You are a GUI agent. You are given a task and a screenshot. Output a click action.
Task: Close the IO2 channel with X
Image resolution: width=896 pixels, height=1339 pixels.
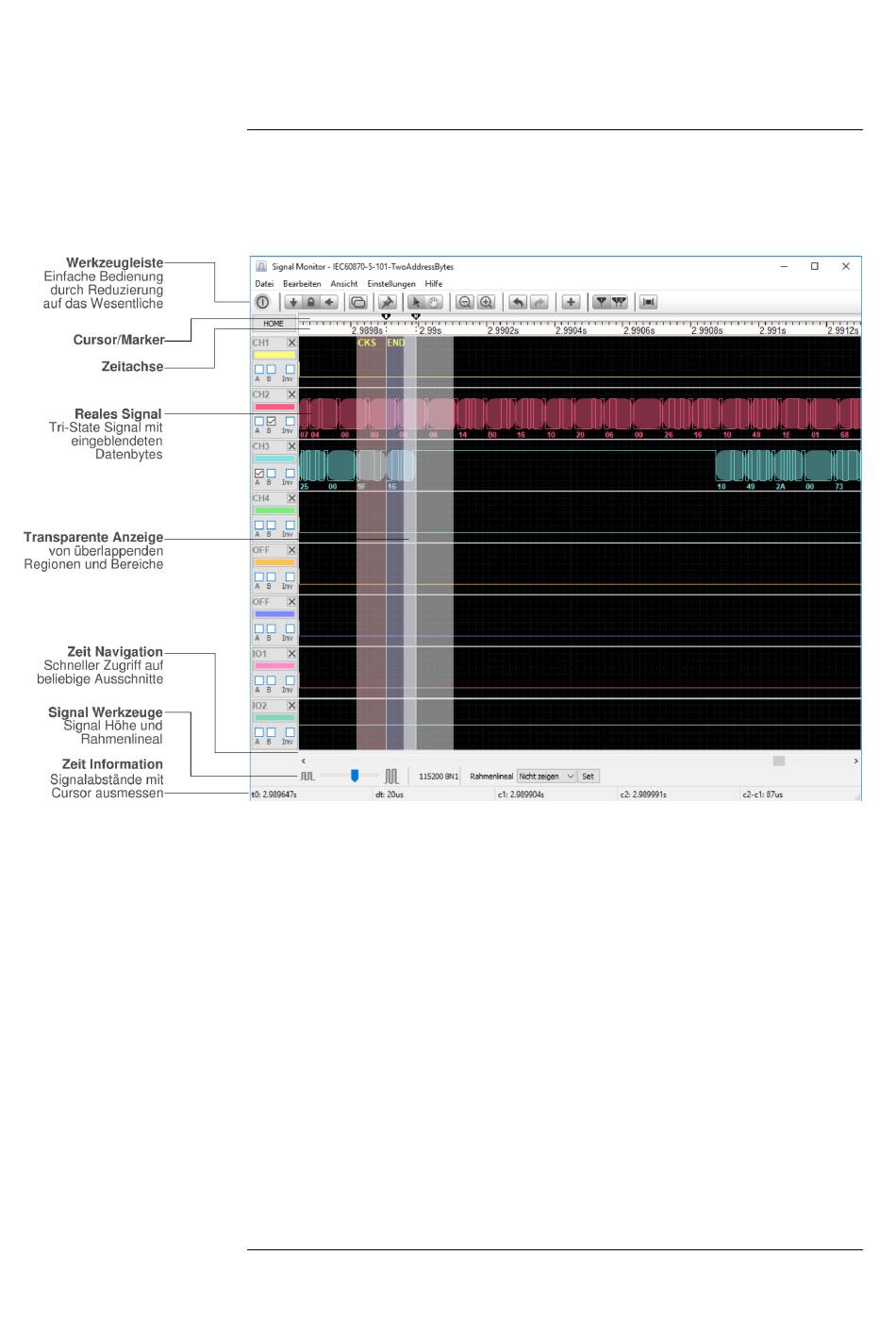tap(291, 705)
